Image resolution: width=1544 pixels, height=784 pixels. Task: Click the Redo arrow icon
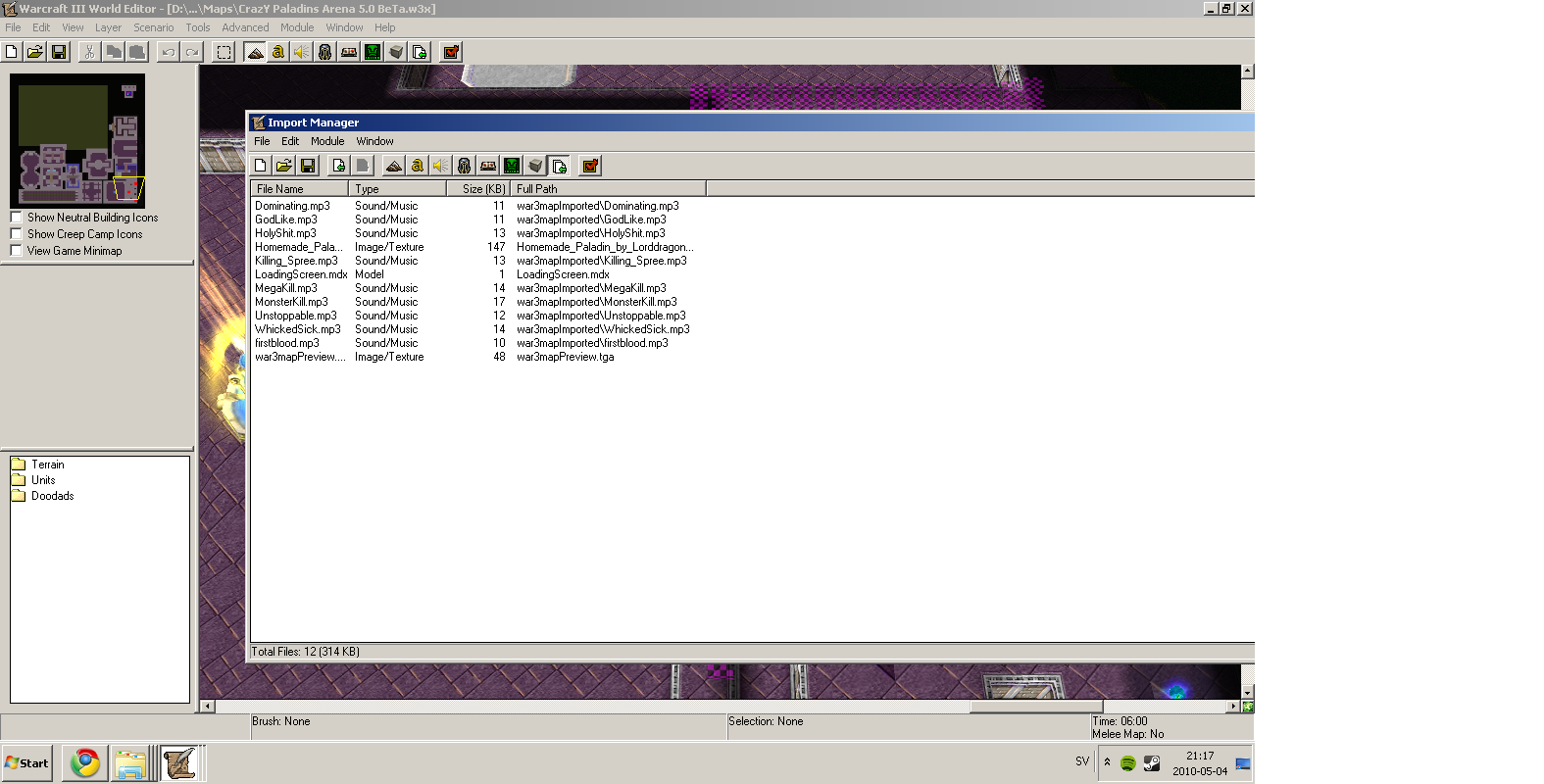click(x=192, y=52)
